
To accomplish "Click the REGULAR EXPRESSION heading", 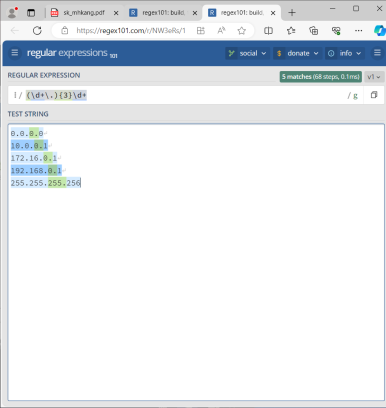I will [x=44, y=75].
